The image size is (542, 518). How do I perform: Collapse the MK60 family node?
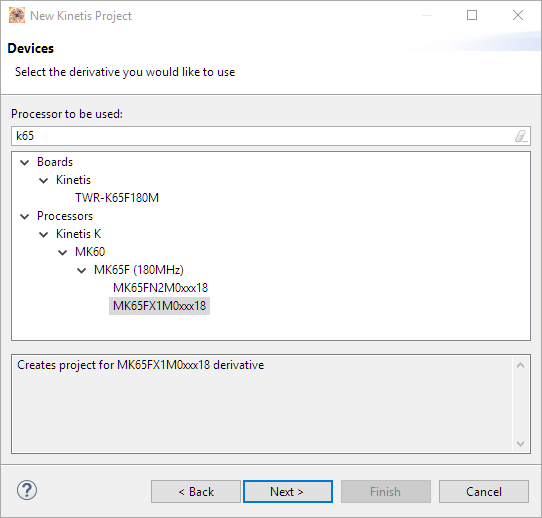tap(63, 252)
